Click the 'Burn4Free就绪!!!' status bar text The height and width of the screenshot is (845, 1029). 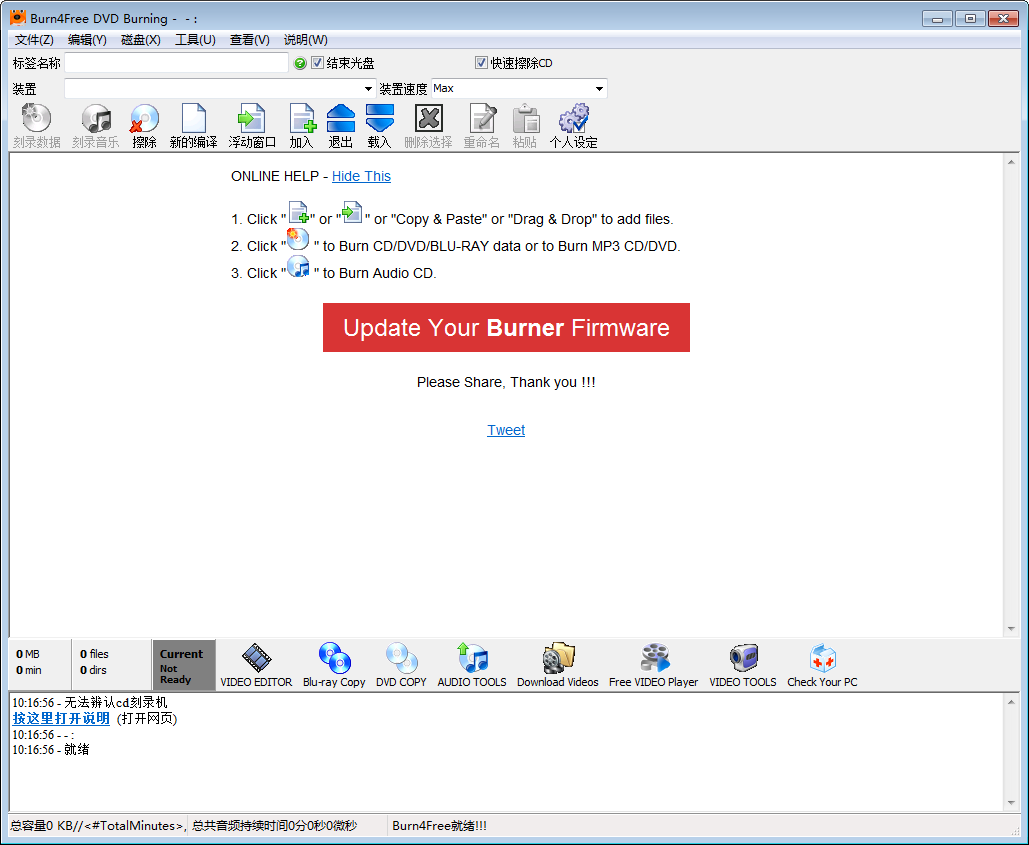(440, 826)
